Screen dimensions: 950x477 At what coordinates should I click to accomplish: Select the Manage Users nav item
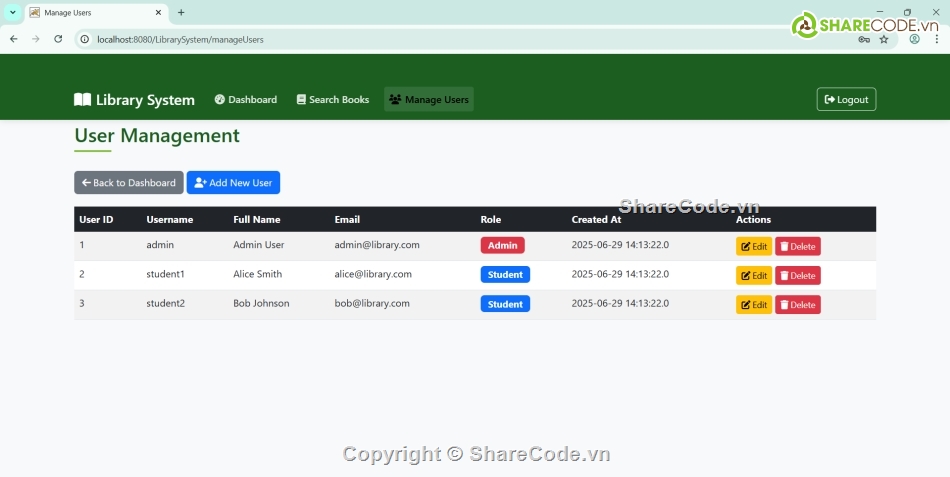tap(429, 100)
